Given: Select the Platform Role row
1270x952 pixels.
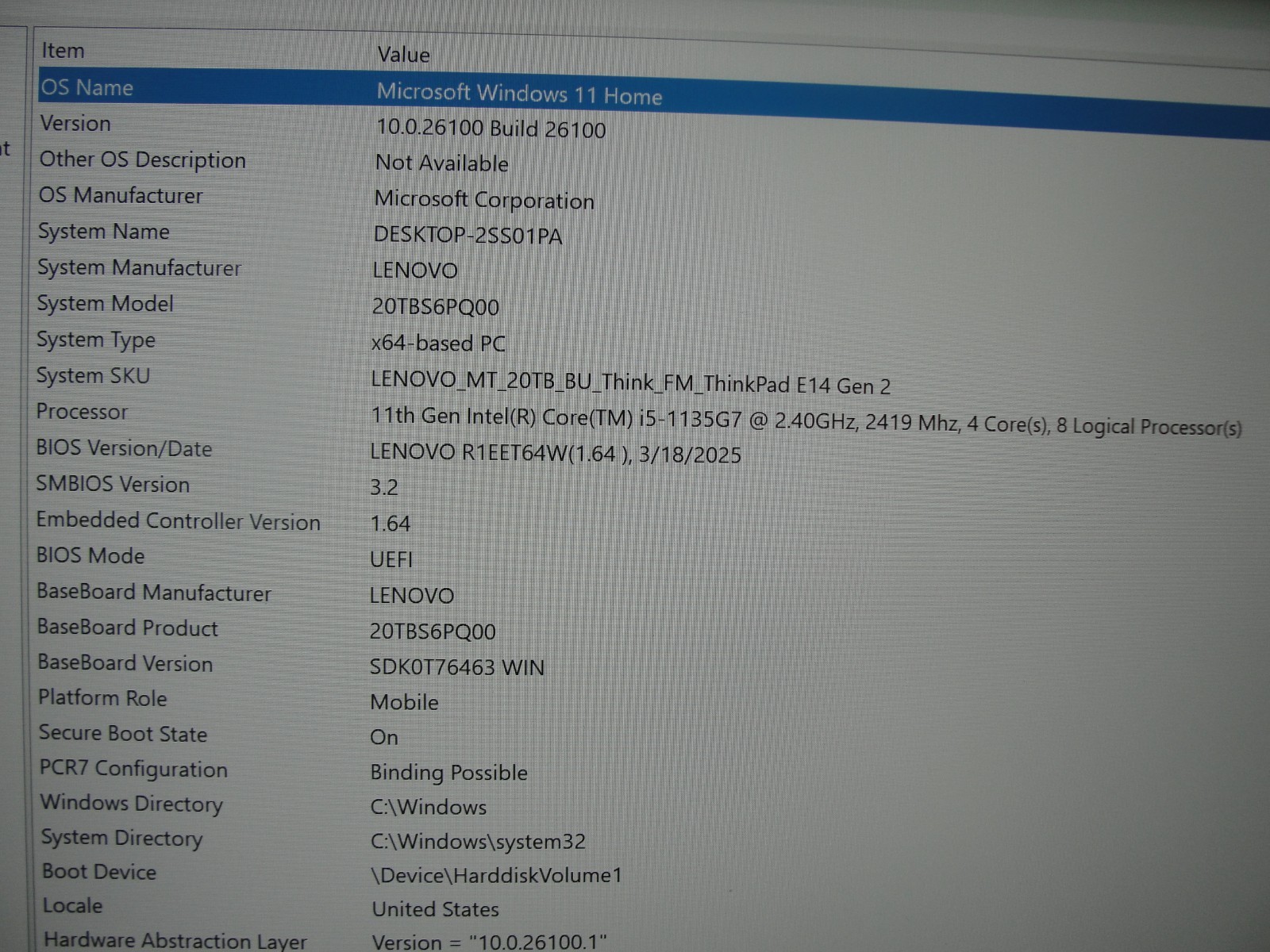Looking at the screenshot, I should coord(102,698).
